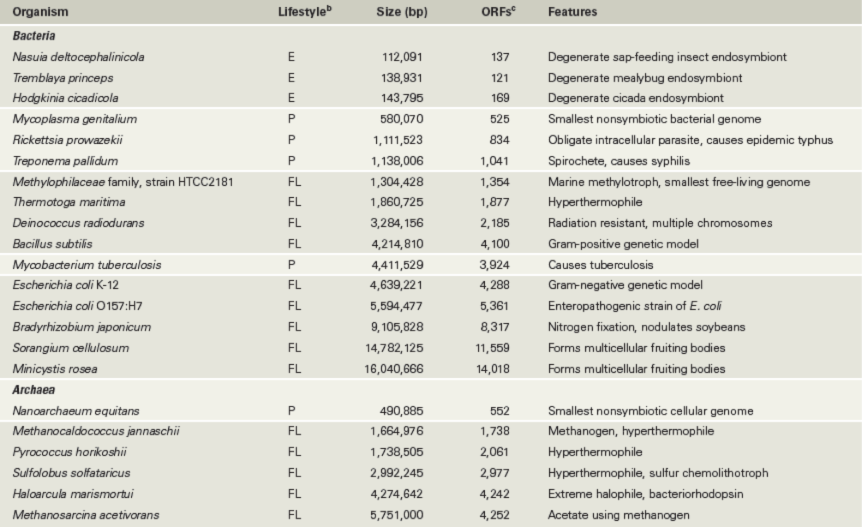Select Bradyrhizobium japonicum organism name
Screen dimensions: 862x527
81,327
